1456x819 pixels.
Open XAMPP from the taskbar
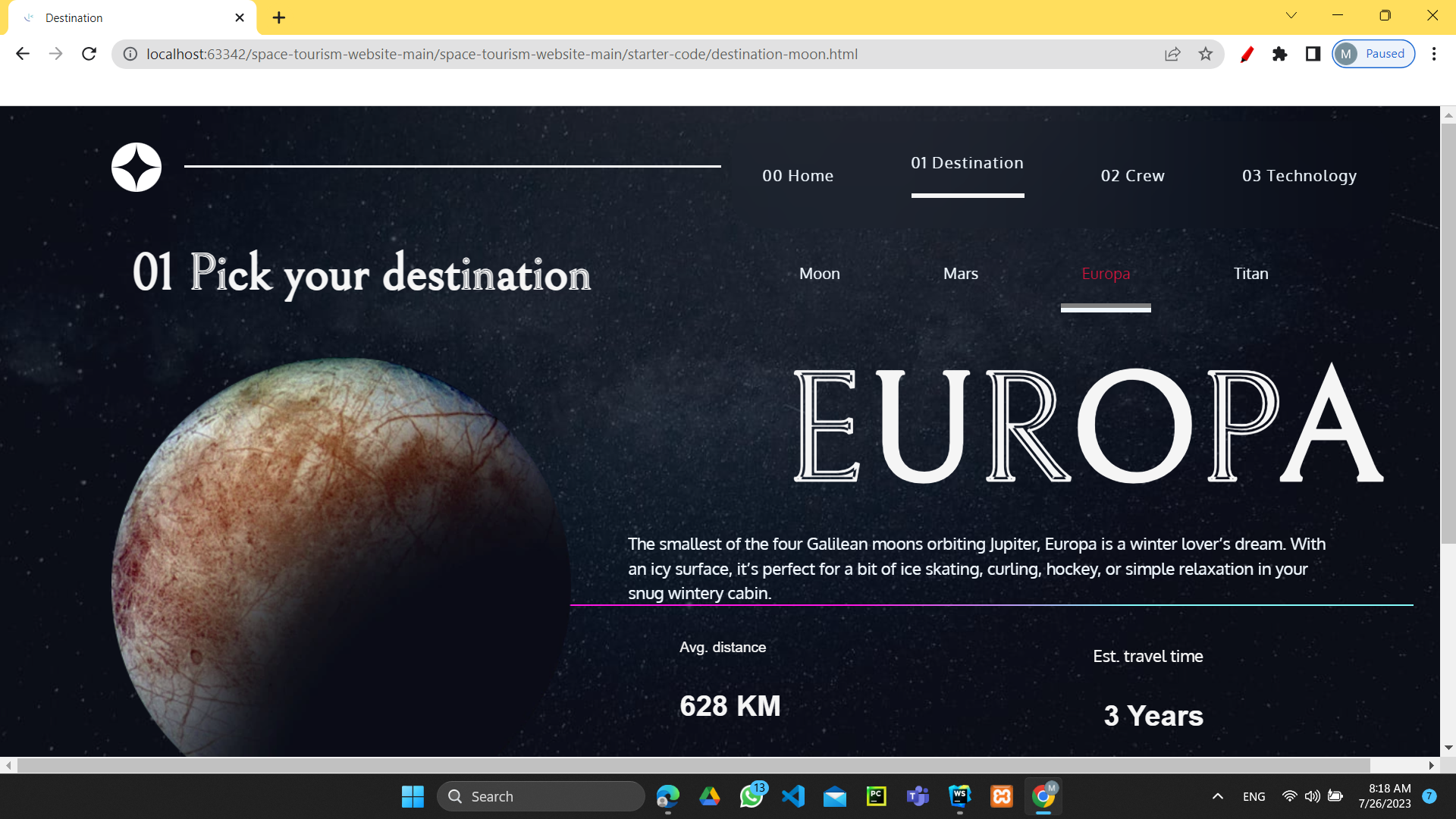click(x=1002, y=796)
